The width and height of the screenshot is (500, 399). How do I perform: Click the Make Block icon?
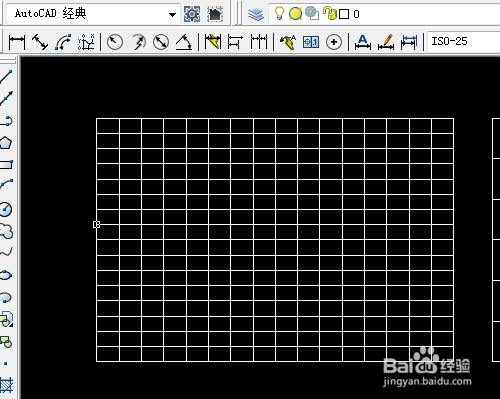click(x=6, y=341)
